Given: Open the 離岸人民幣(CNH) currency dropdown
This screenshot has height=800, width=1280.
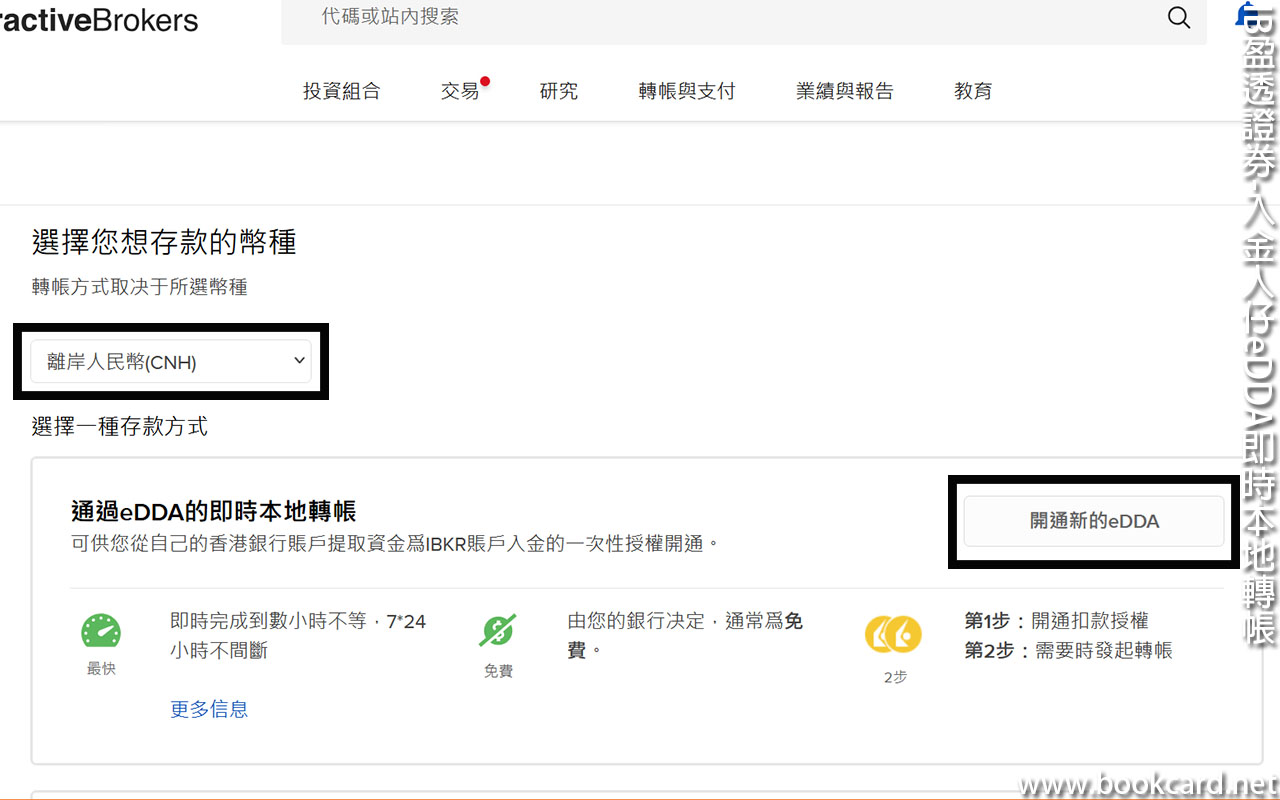Looking at the screenshot, I should tap(171, 362).
